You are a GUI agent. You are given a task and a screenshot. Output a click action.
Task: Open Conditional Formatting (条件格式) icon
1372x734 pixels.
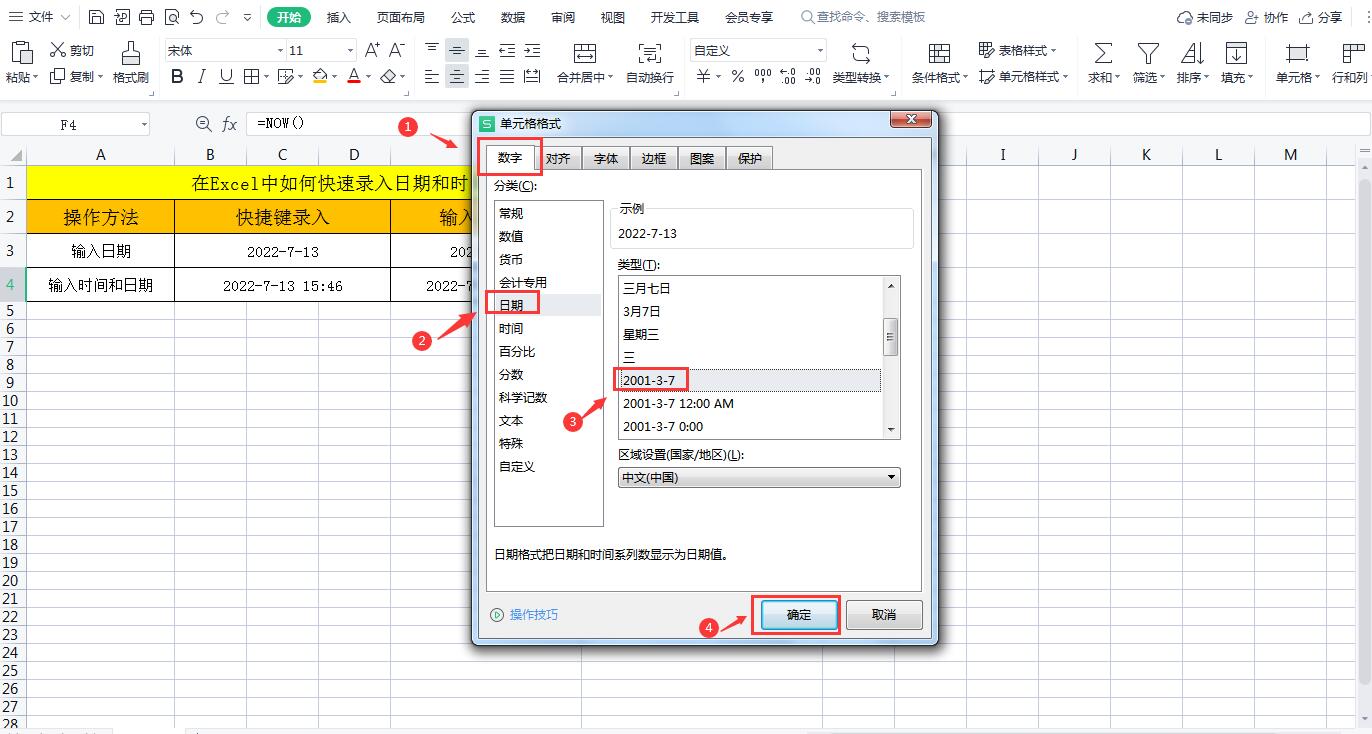939,55
